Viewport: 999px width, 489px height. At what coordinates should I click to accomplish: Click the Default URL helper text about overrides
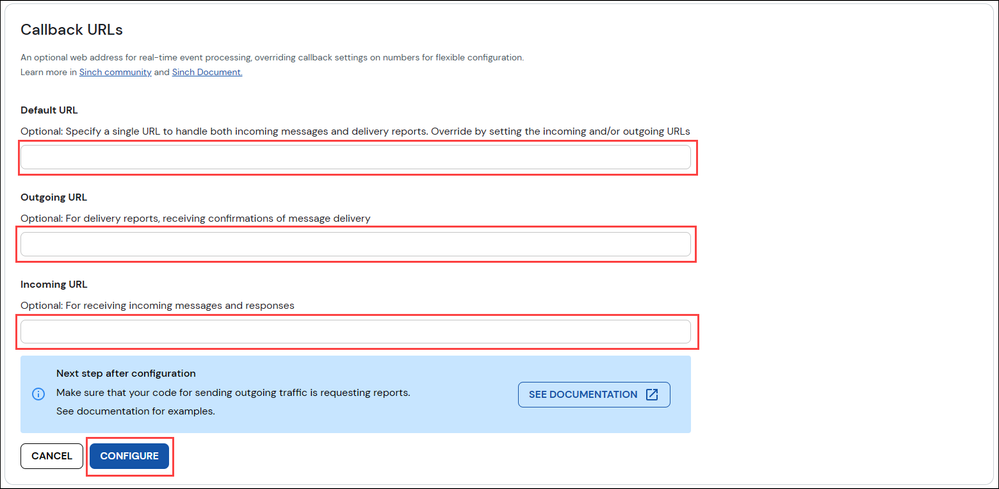[x=355, y=131]
